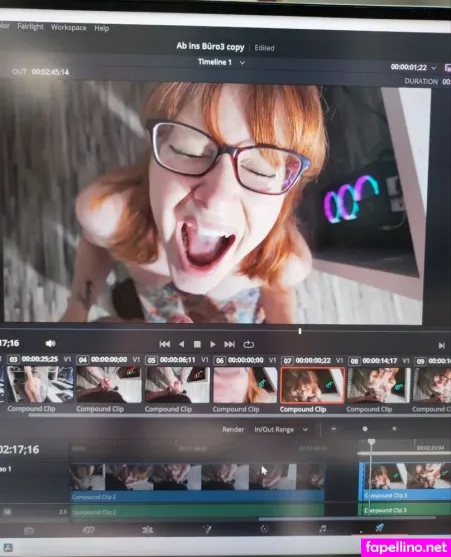The image size is (451, 557).
Task: Open the Render In/Out Range dropdown
Action: (281, 429)
